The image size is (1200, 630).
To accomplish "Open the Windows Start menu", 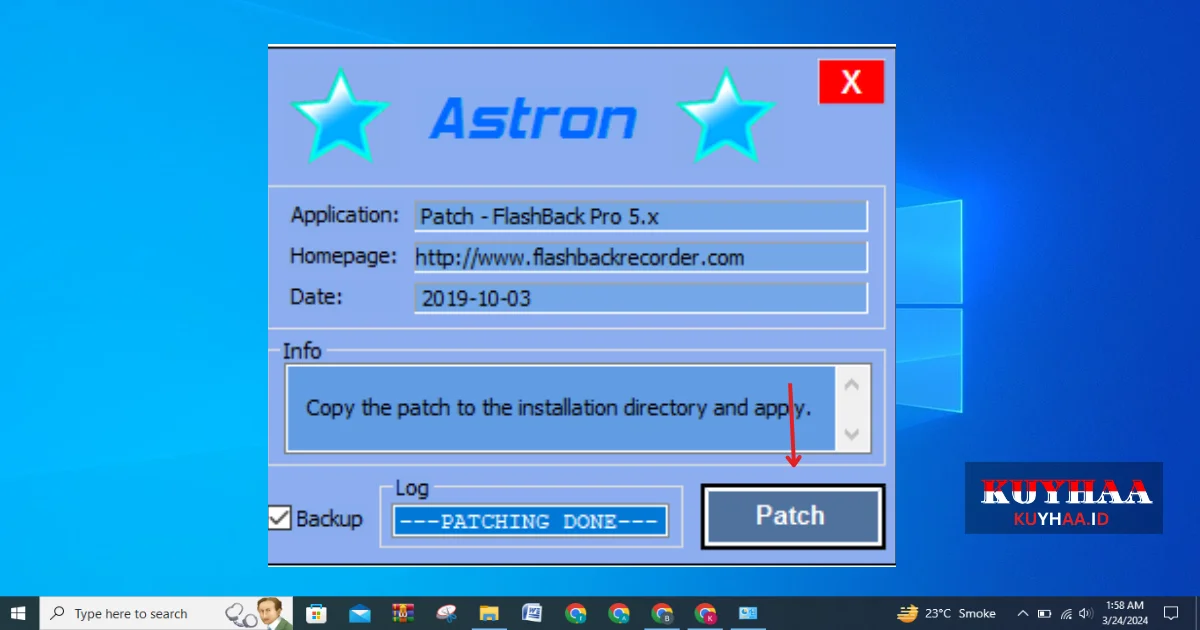I will tap(18, 613).
